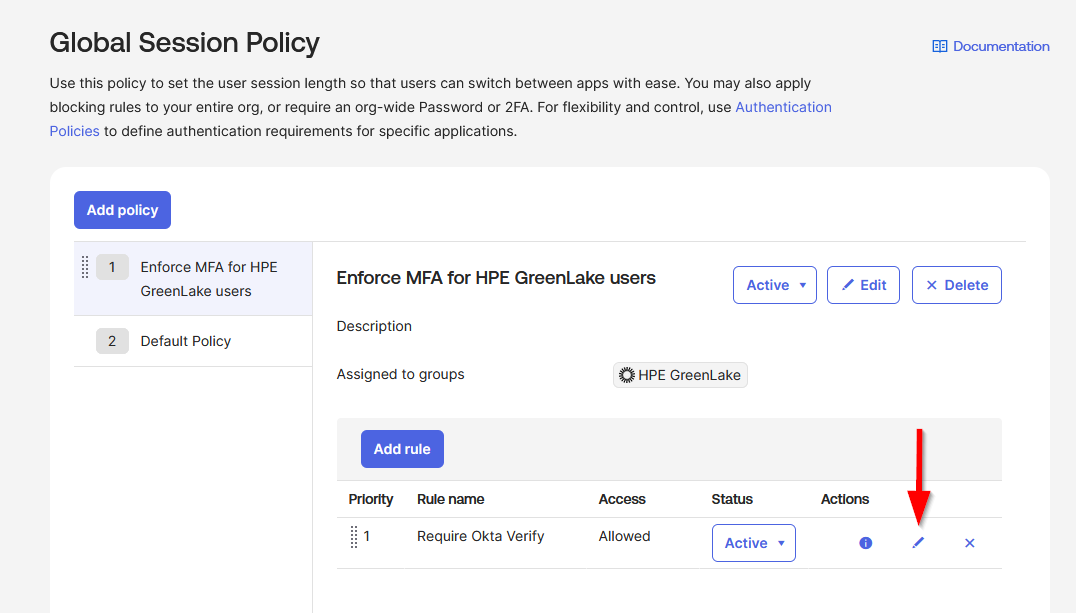
Task: Open the policy Active status dropdown
Action: point(774,285)
